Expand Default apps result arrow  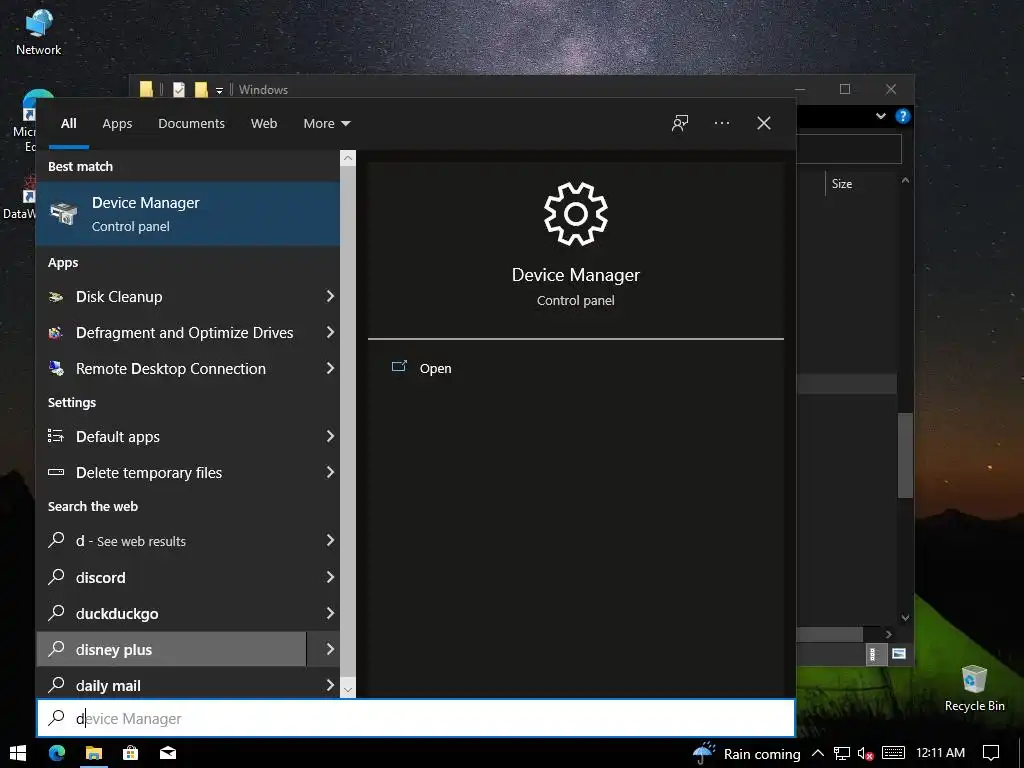click(x=330, y=436)
